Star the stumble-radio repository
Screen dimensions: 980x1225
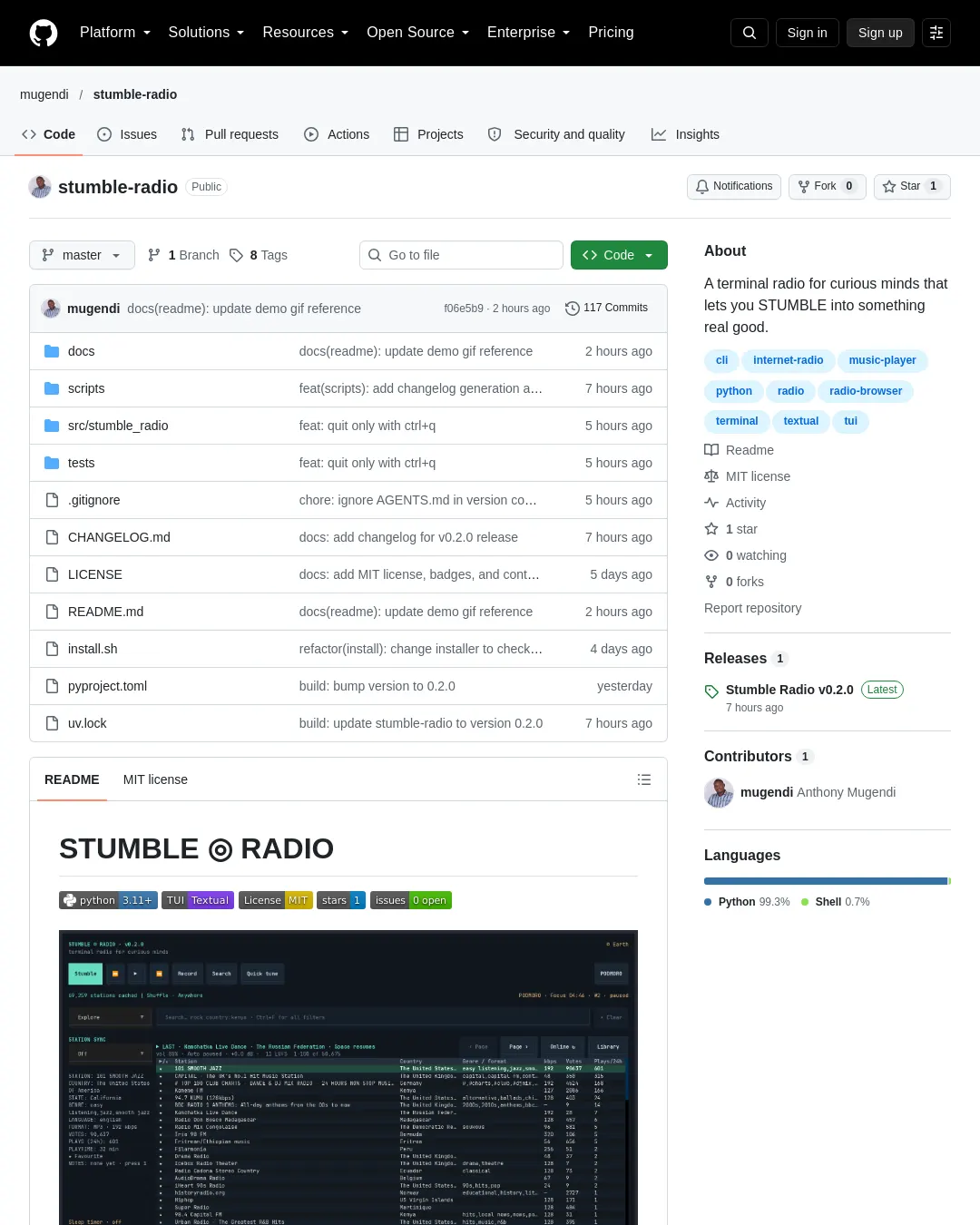[x=912, y=186]
